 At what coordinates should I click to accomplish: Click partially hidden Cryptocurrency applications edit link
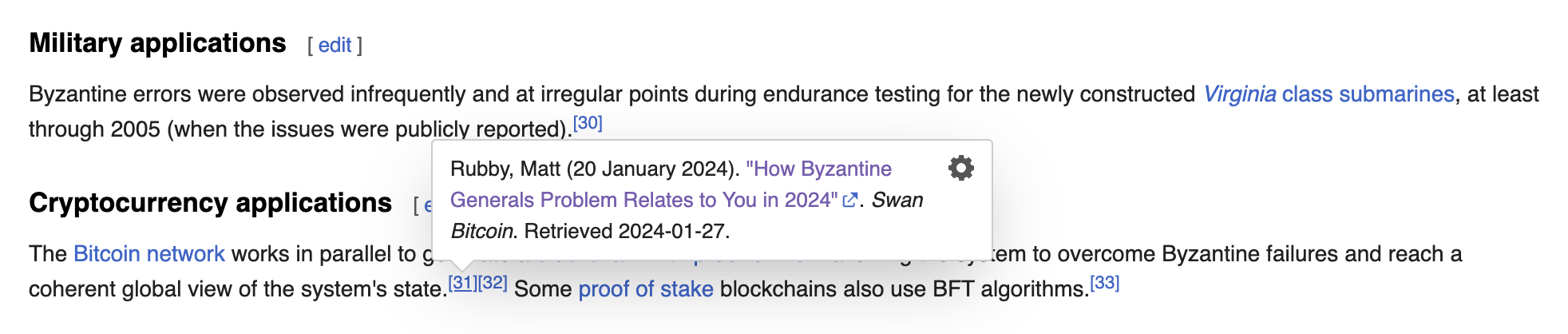pos(427,206)
